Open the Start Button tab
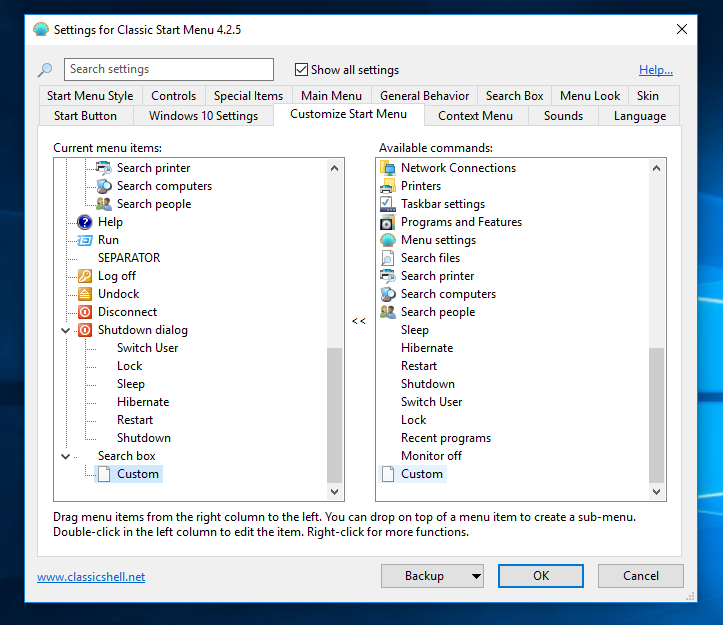723x625 pixels. coord(85,116)
